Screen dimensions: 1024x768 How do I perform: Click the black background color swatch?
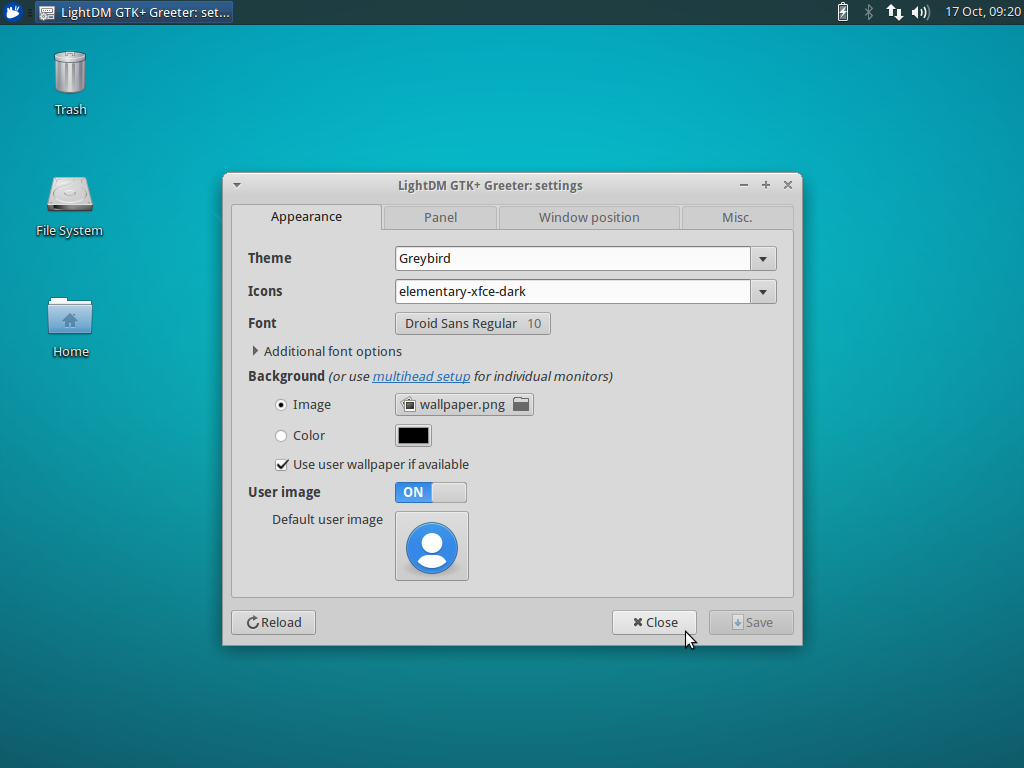pos(413,435)
